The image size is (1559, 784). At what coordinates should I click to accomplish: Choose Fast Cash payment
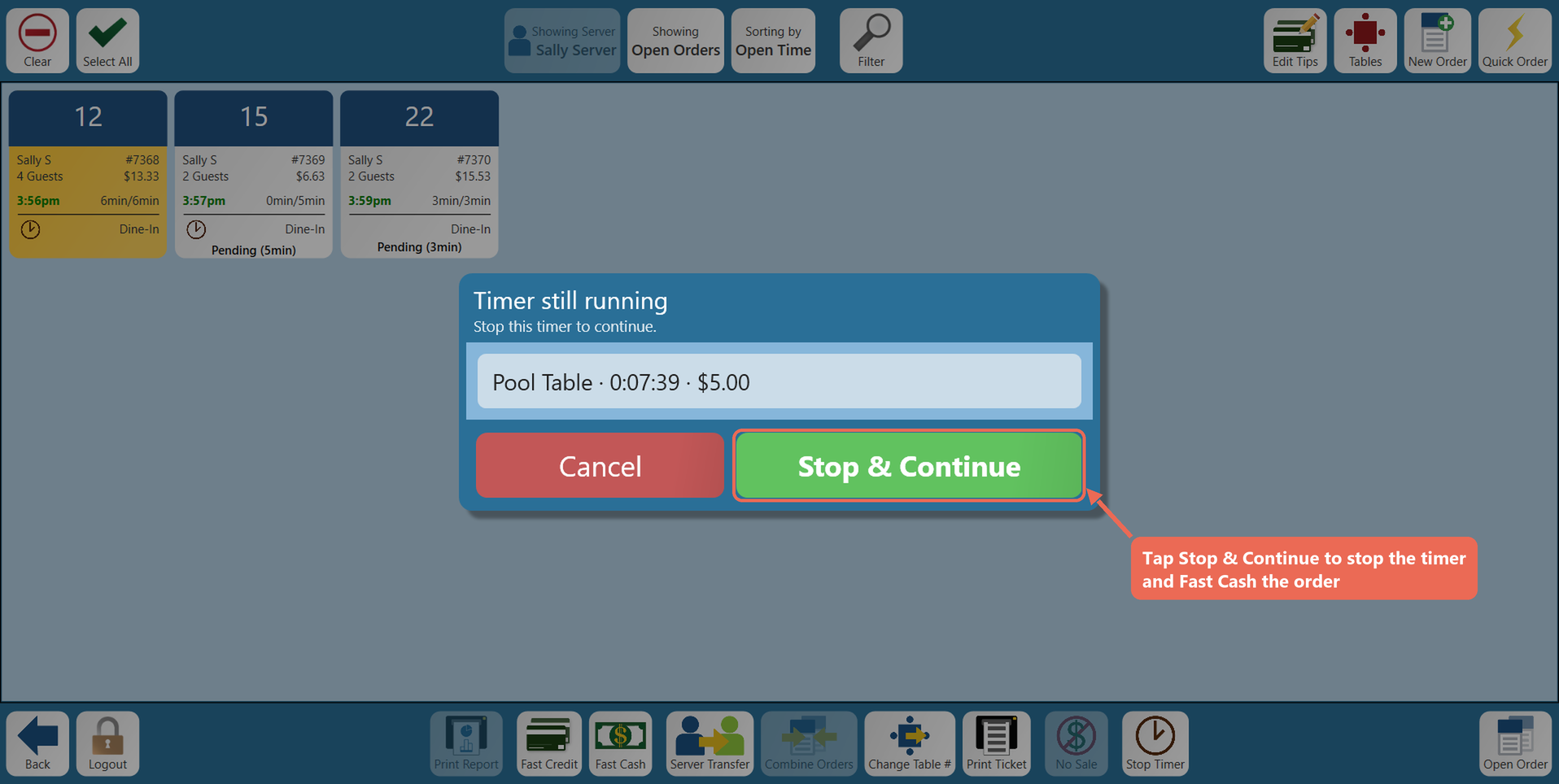tap(620, 743)
